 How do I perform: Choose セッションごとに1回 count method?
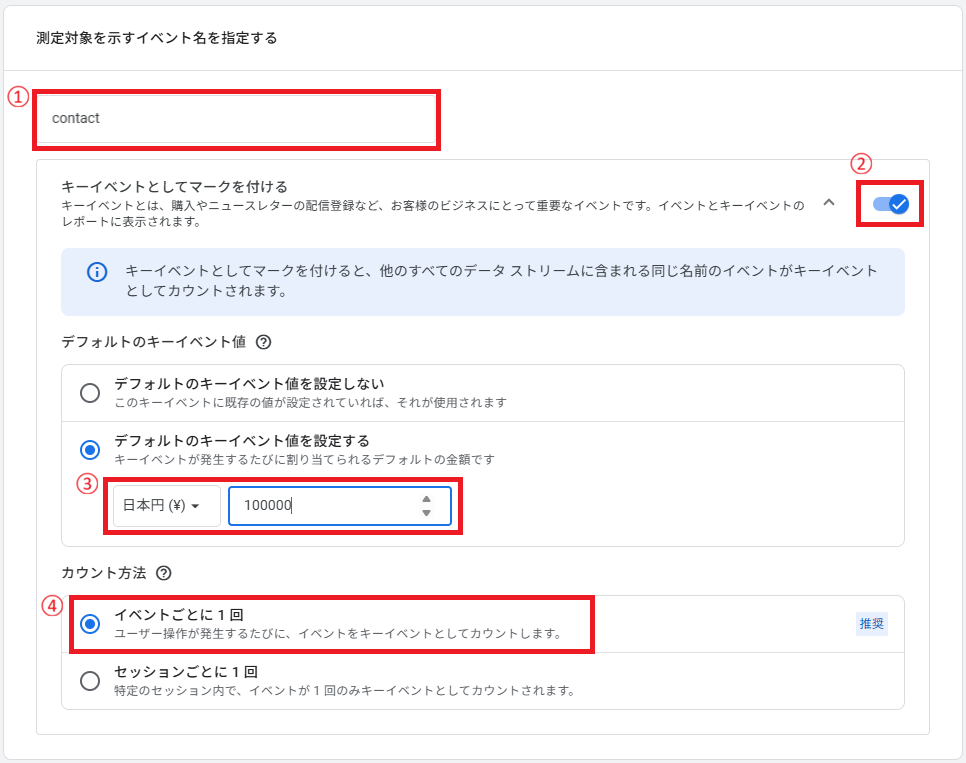[x=90, y=680]
